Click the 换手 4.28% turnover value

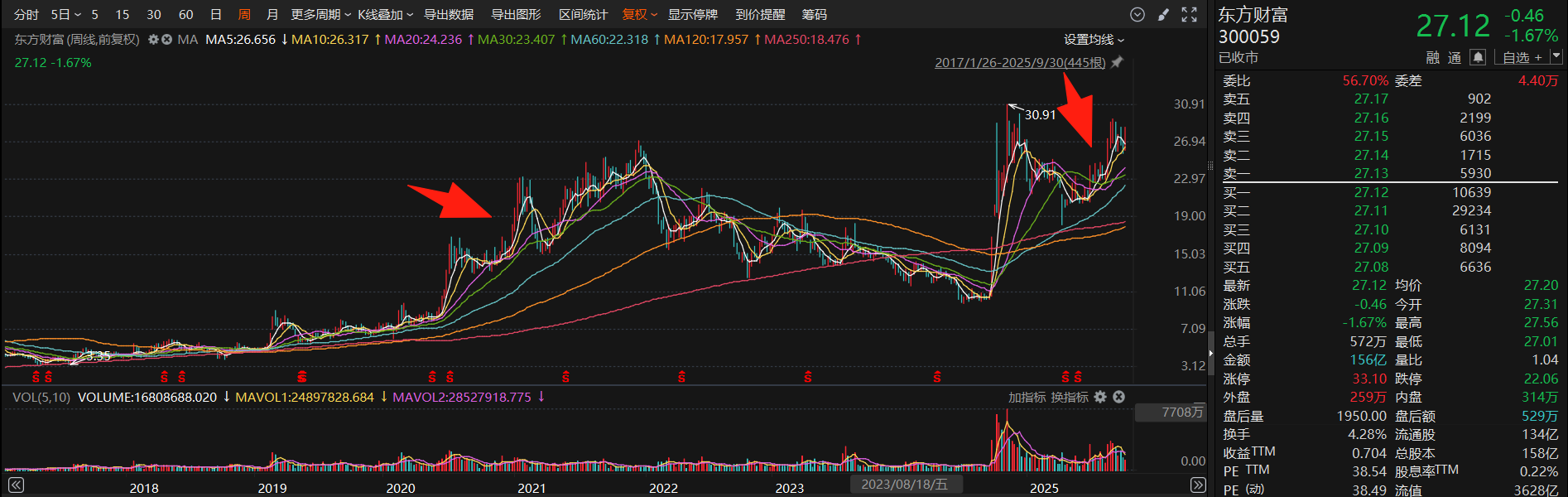coord(1367,434)
